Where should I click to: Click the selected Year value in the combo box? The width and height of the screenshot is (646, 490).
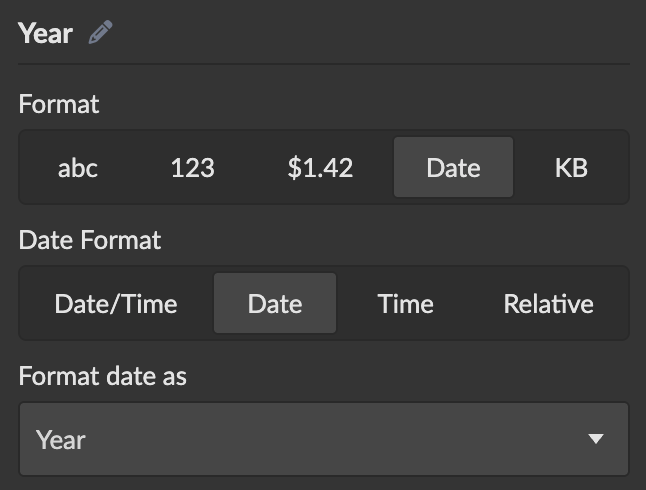coord(61,440)
